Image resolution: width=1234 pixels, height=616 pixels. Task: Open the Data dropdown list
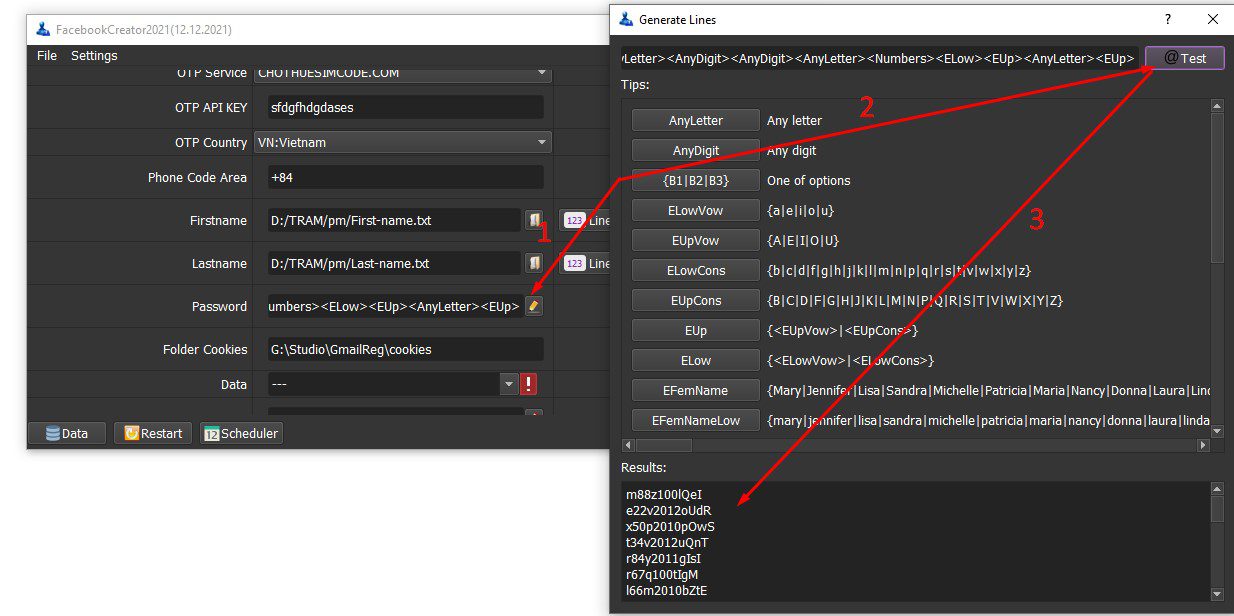[509, 384]
